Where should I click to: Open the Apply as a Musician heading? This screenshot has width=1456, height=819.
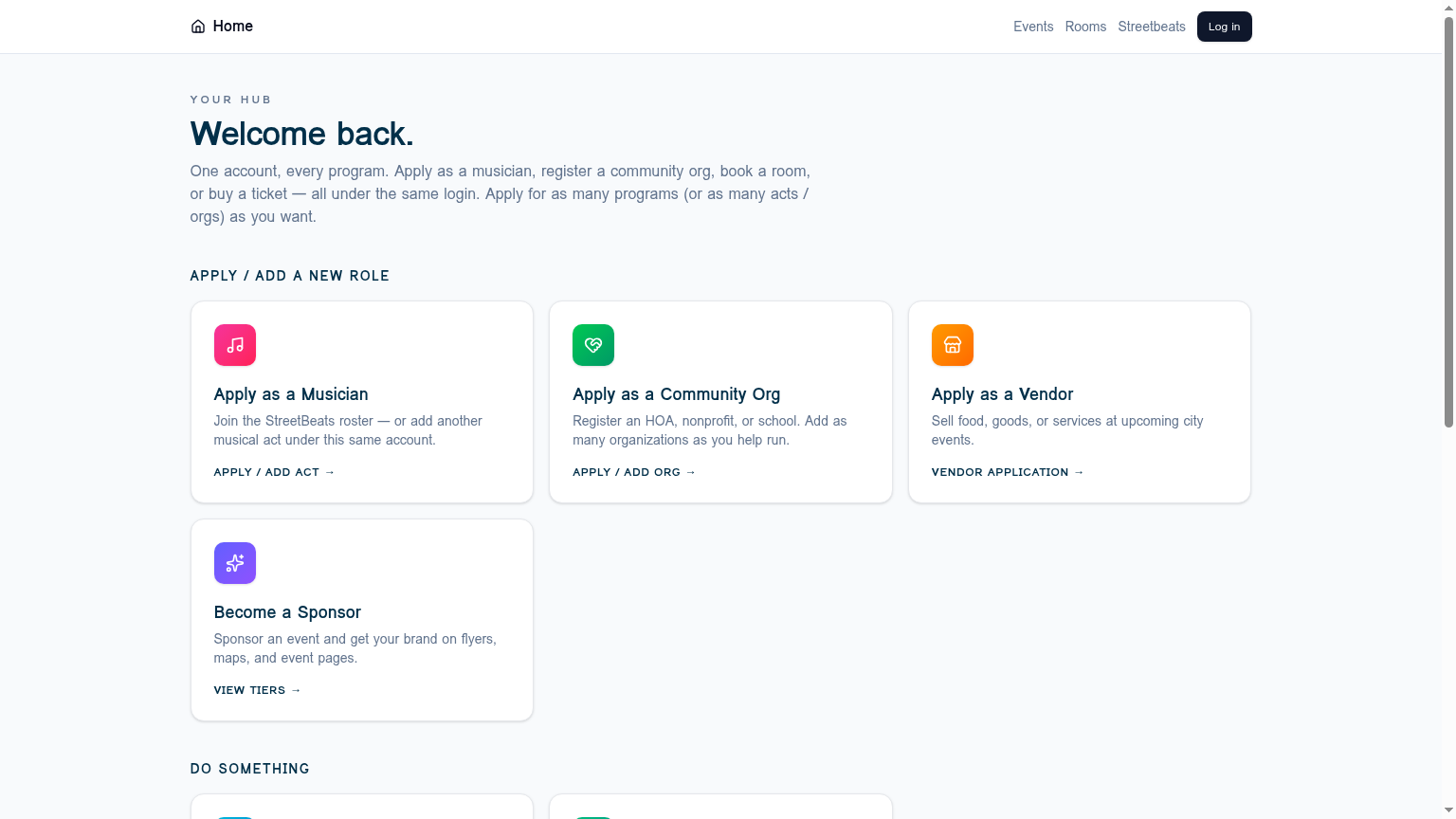291,394
